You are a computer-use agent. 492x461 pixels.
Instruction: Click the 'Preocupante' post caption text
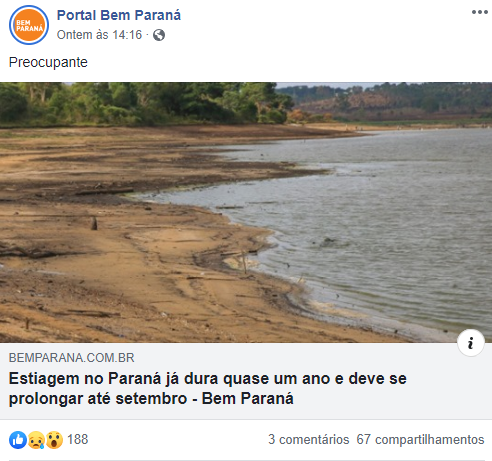point(48,62)
